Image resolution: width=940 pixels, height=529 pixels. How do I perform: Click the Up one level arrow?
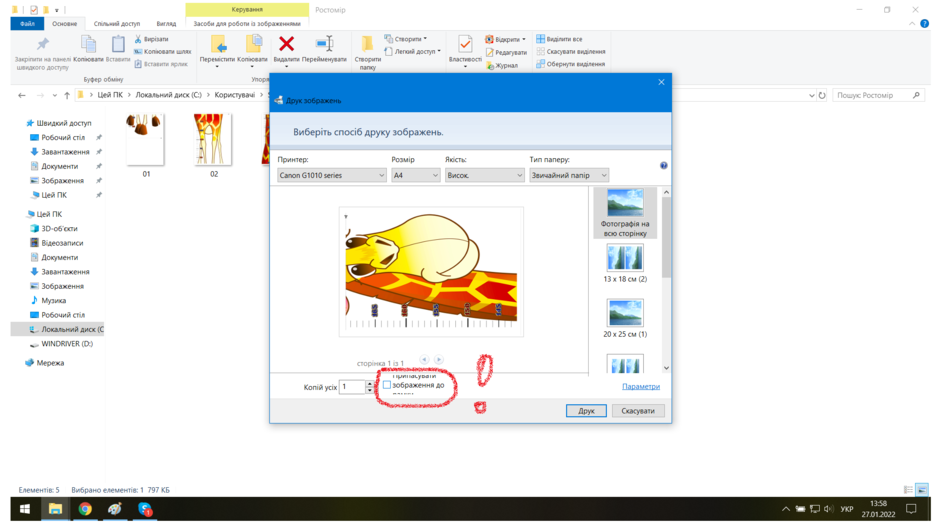click(x=67, y=95)
